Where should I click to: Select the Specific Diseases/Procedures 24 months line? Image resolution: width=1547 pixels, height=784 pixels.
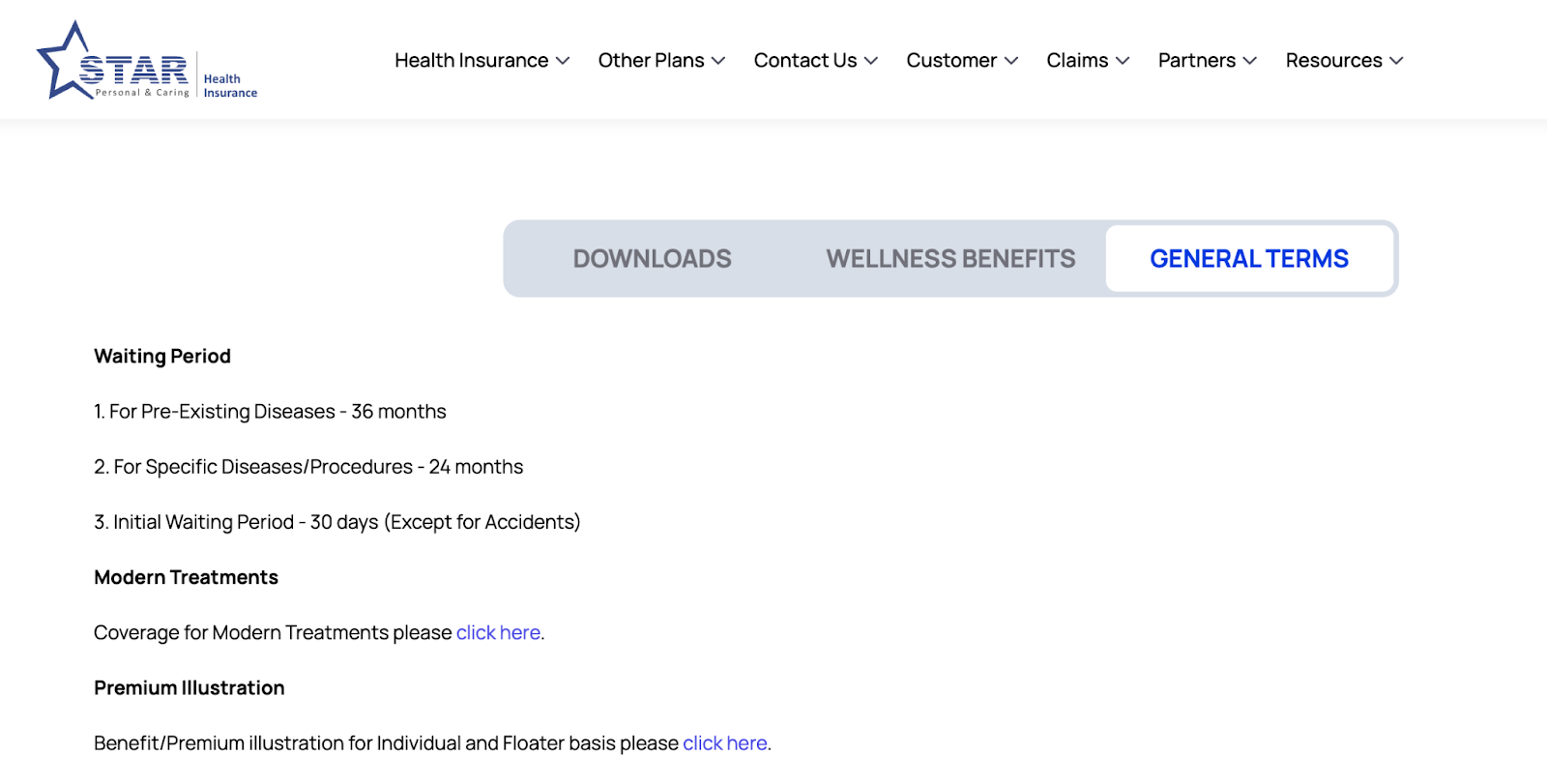pos(308,466)
